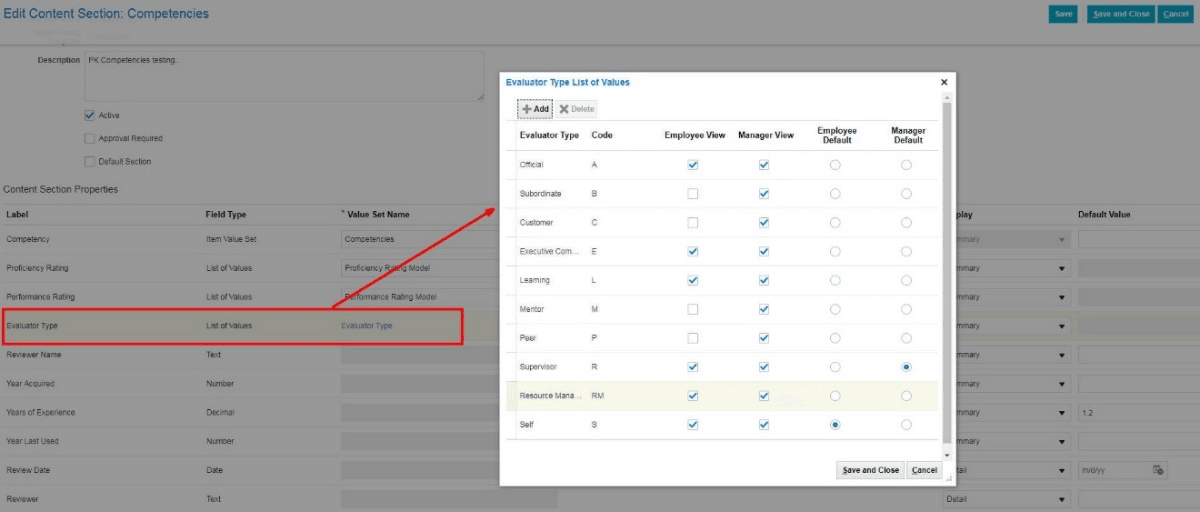Viewport: 1200px width, 512px height.
Task: Toggle Manager View checkbox for Subordinate
Action: click(x=764, y=193)
